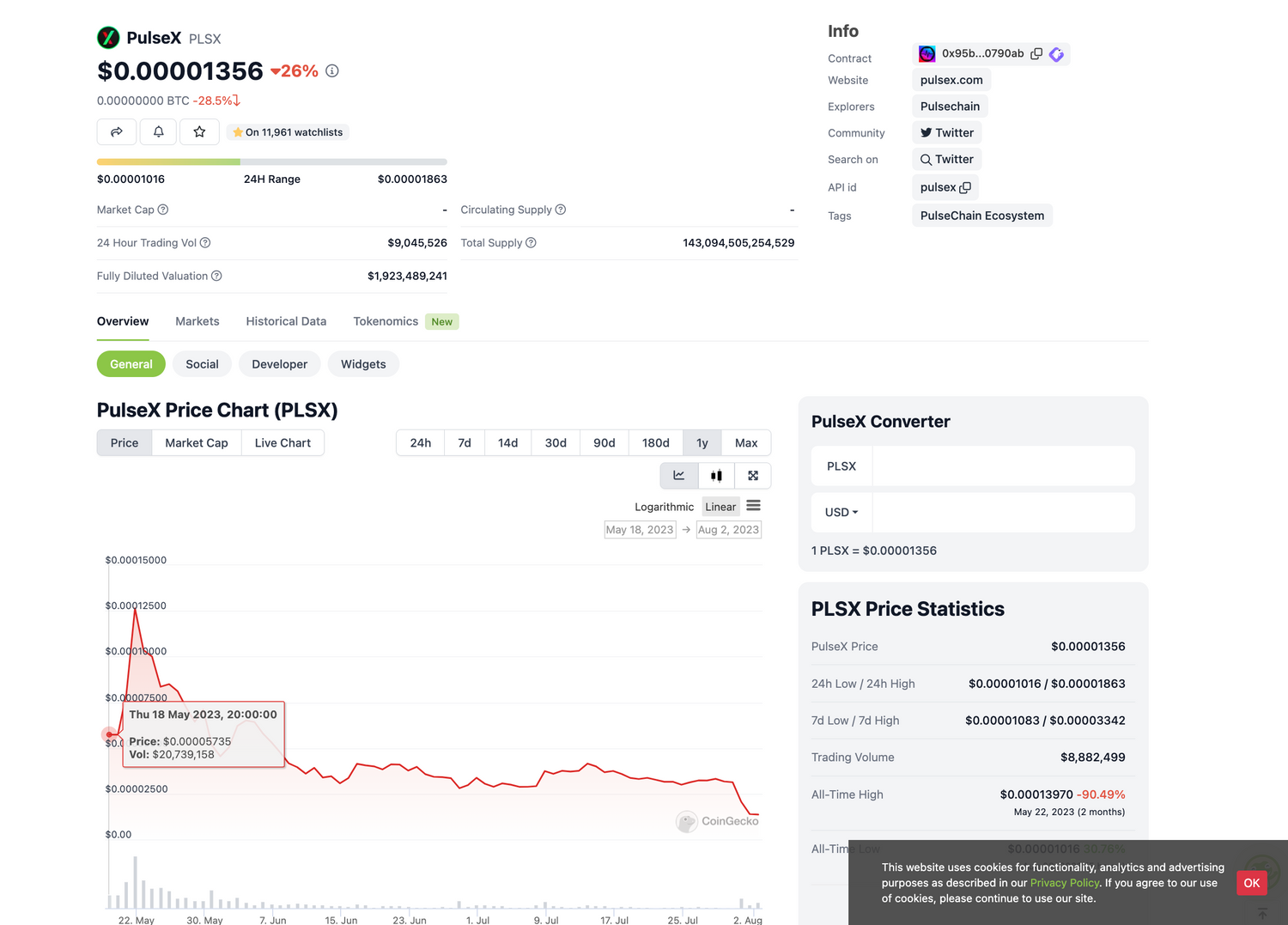
Task: Open the USD currency dropdown
Action: pyautogui.click(x=841, y=513)
